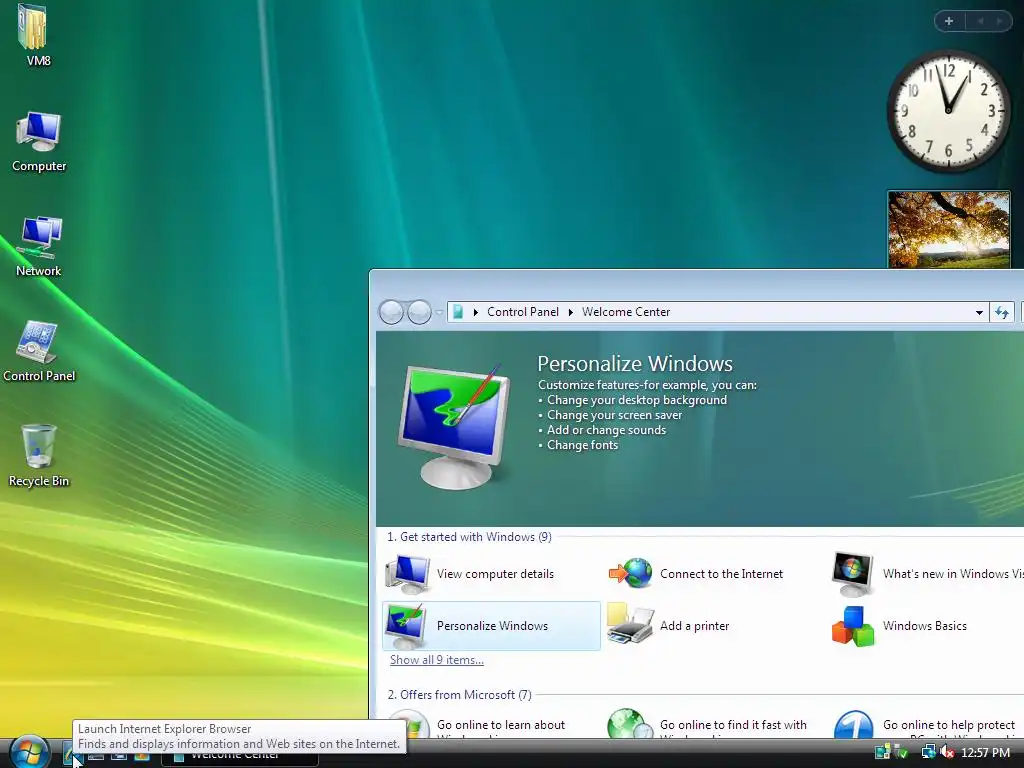Click the Change your screen saver bullet text
This screenshot has height=768, width=1024.
click(614, 415)
